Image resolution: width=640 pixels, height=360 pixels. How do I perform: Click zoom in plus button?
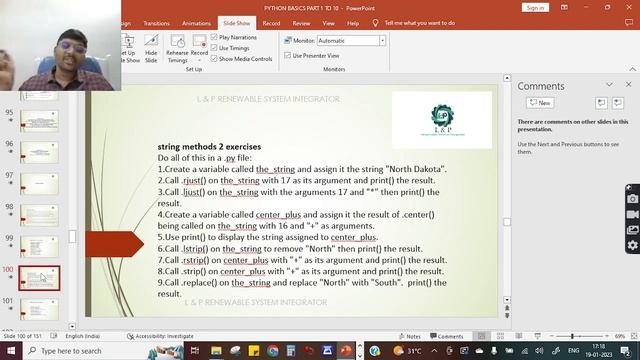click(x=607, y=336)
